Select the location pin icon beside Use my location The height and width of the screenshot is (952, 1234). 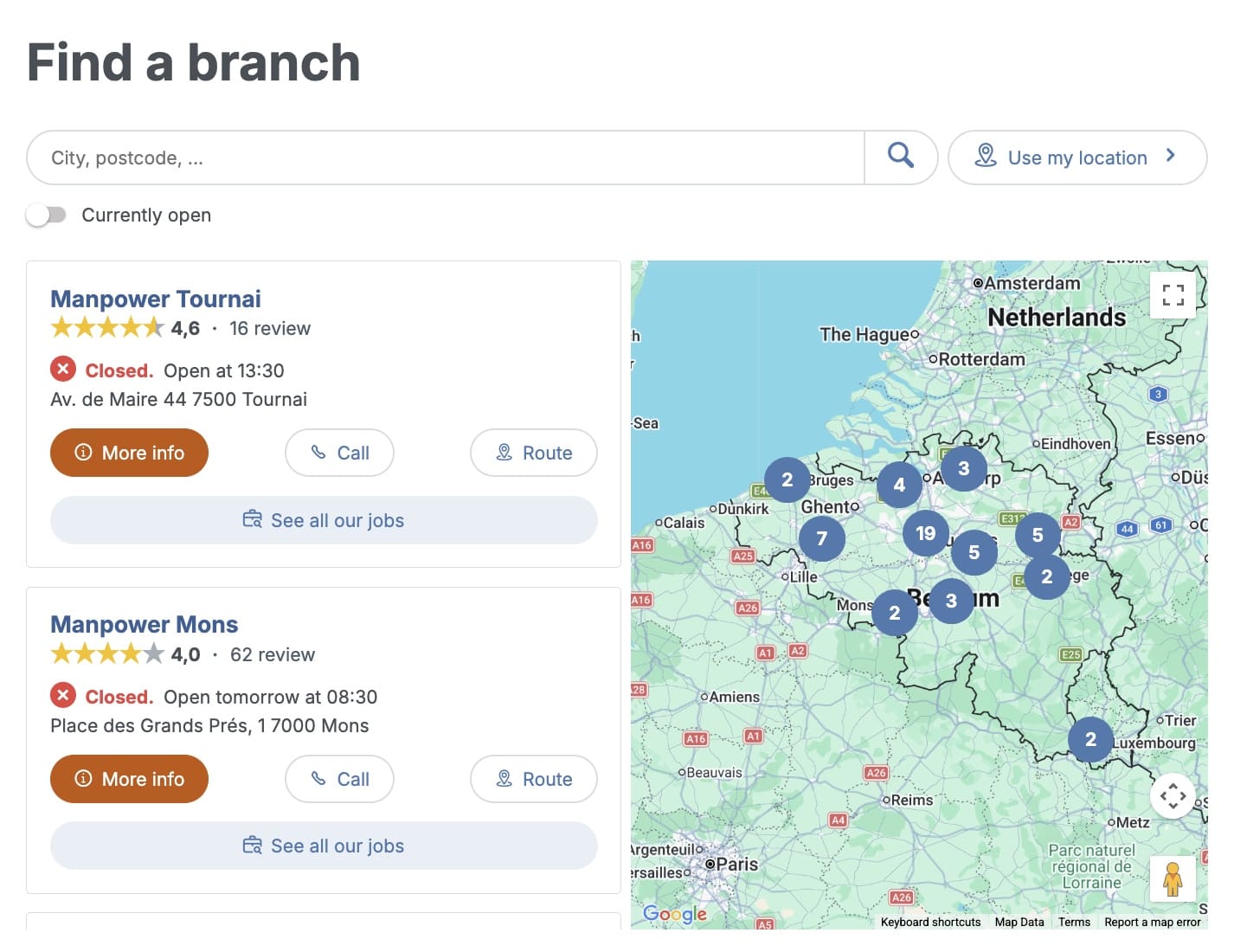[x=987, y=157]
